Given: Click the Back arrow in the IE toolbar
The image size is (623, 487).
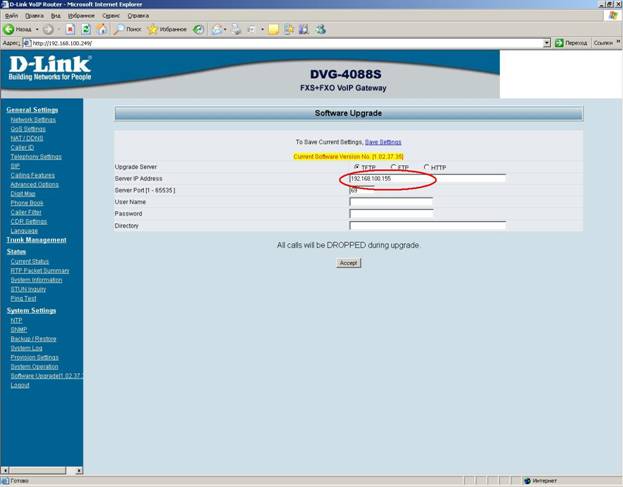Looking at the screenshot, I should click(x=8, y=29).
